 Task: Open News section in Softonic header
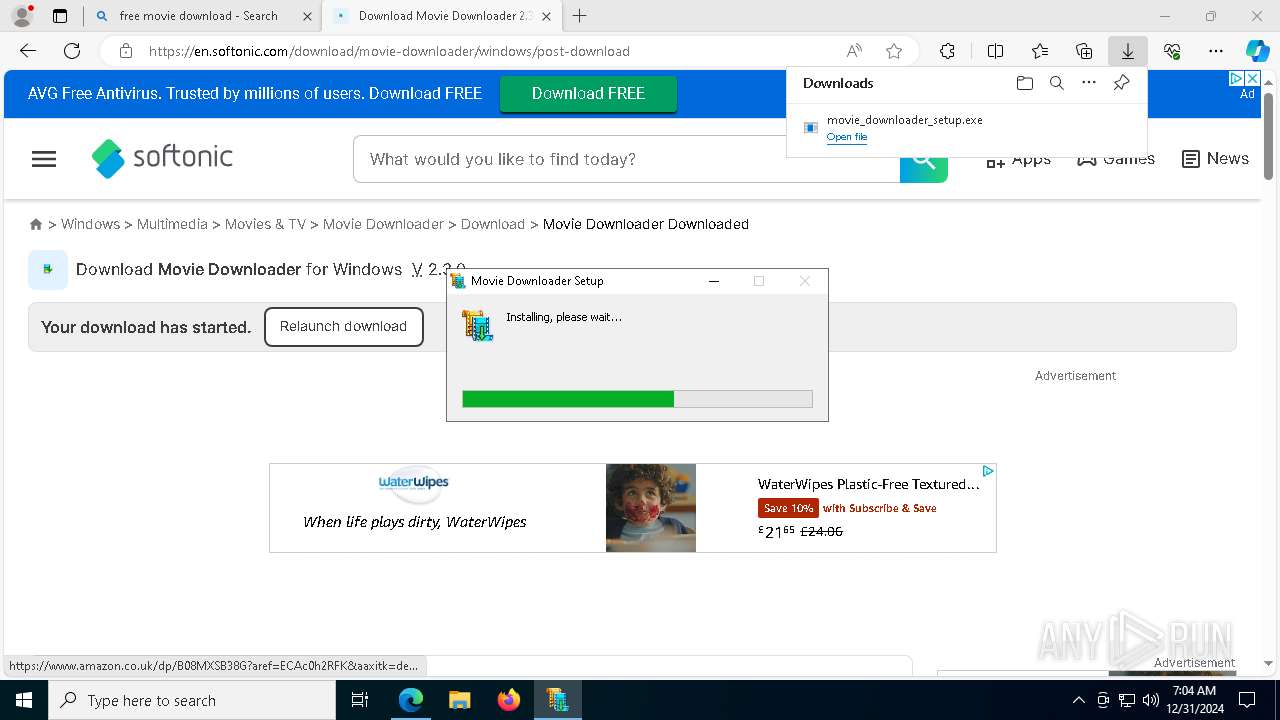(1215, 159)
